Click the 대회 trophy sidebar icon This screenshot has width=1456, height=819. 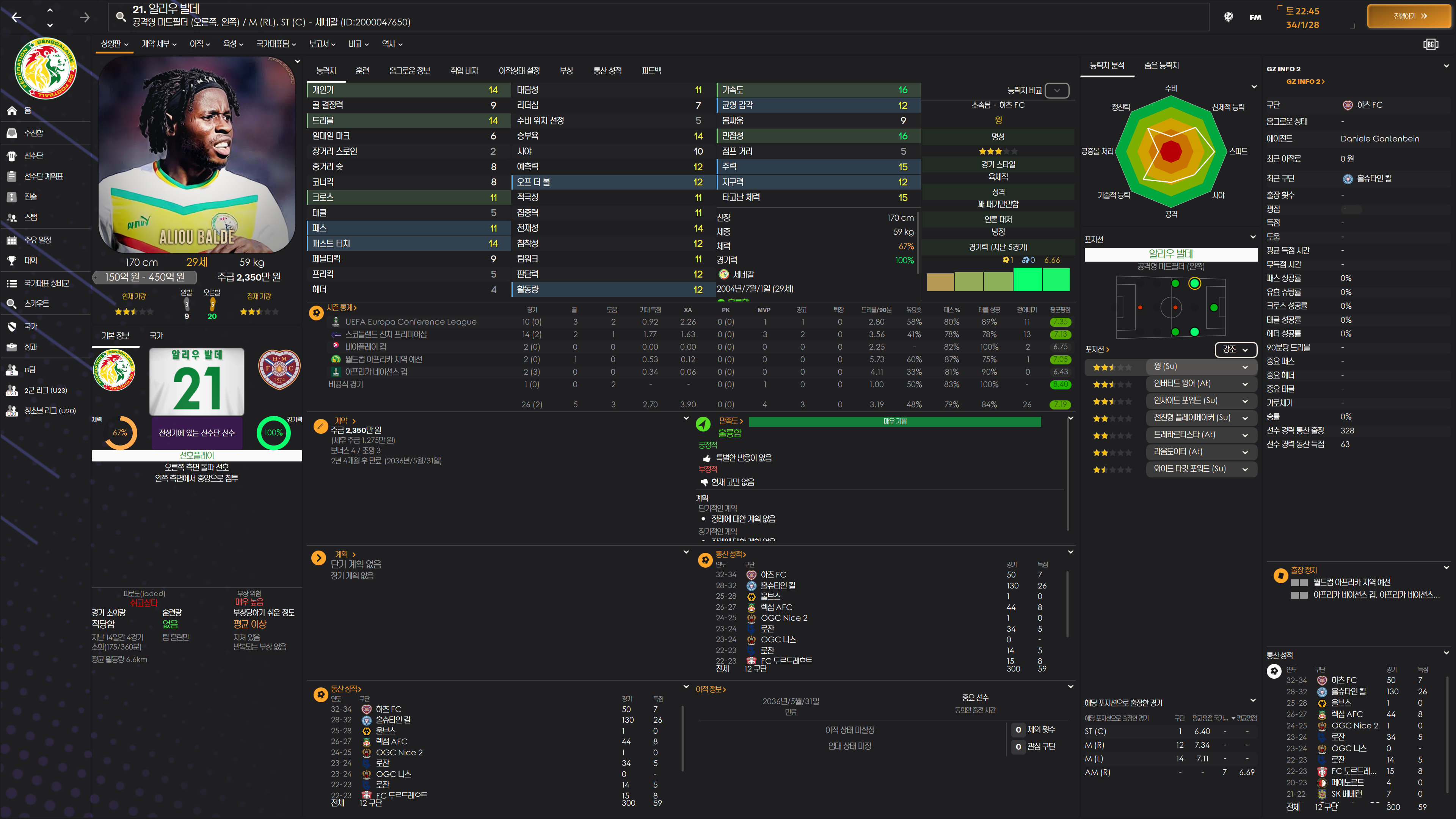click(x=12, y=260)
